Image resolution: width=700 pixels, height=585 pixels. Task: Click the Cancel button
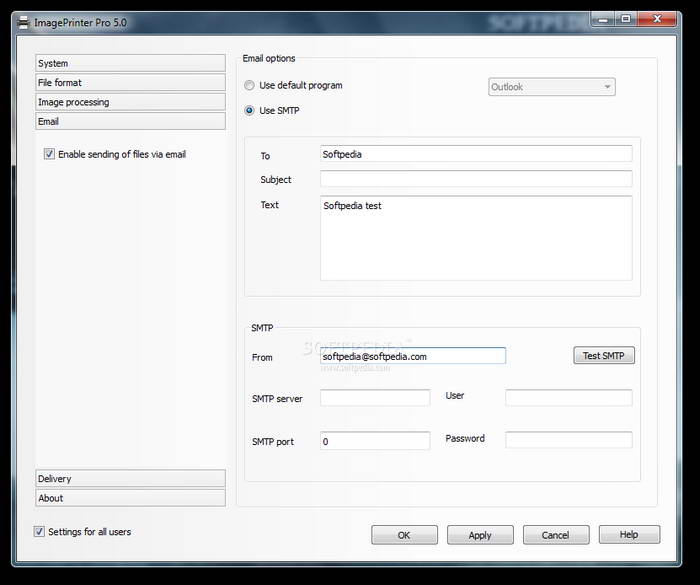point(556,535)
